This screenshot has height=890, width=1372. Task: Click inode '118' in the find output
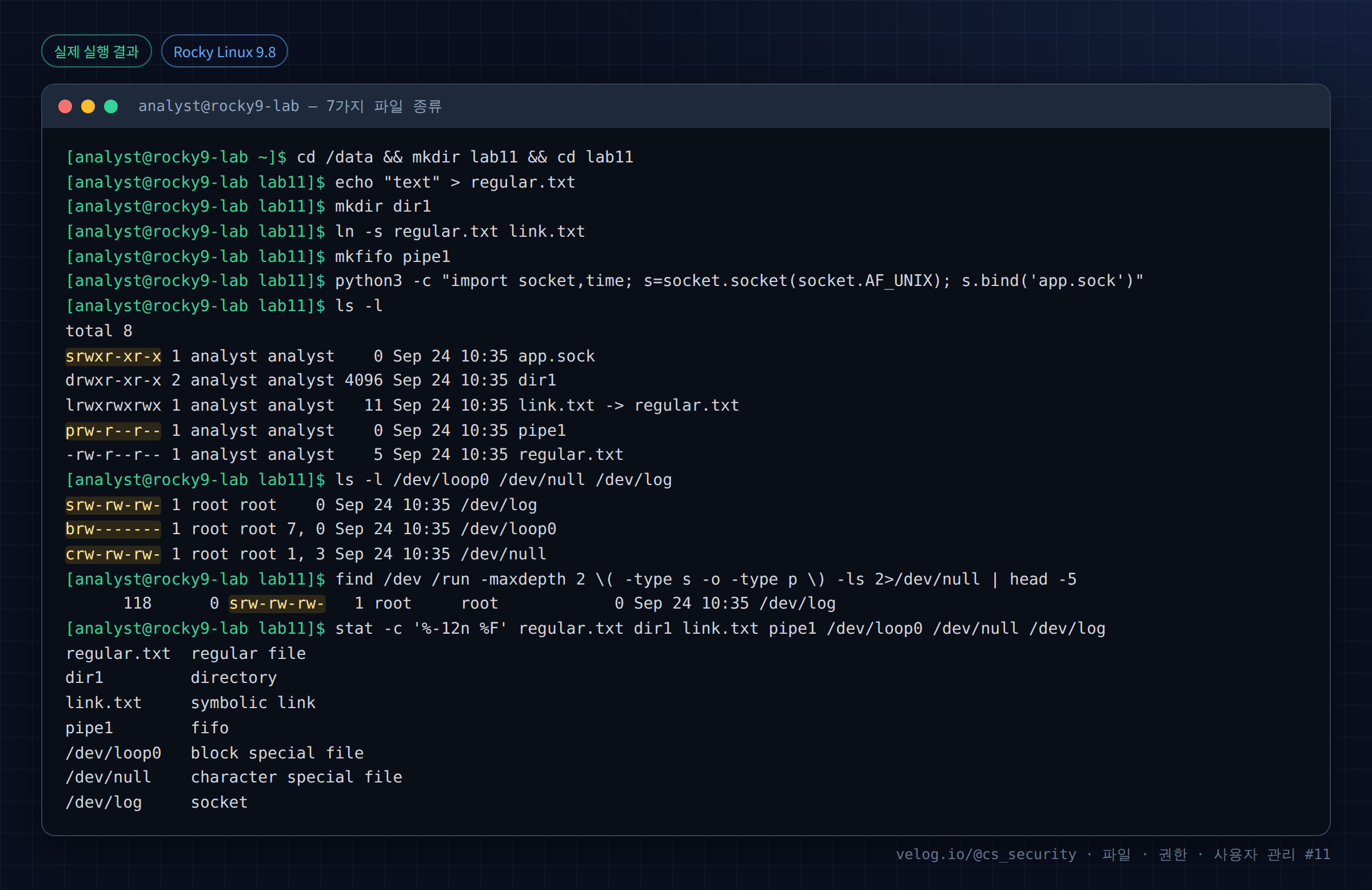point(138,603)
